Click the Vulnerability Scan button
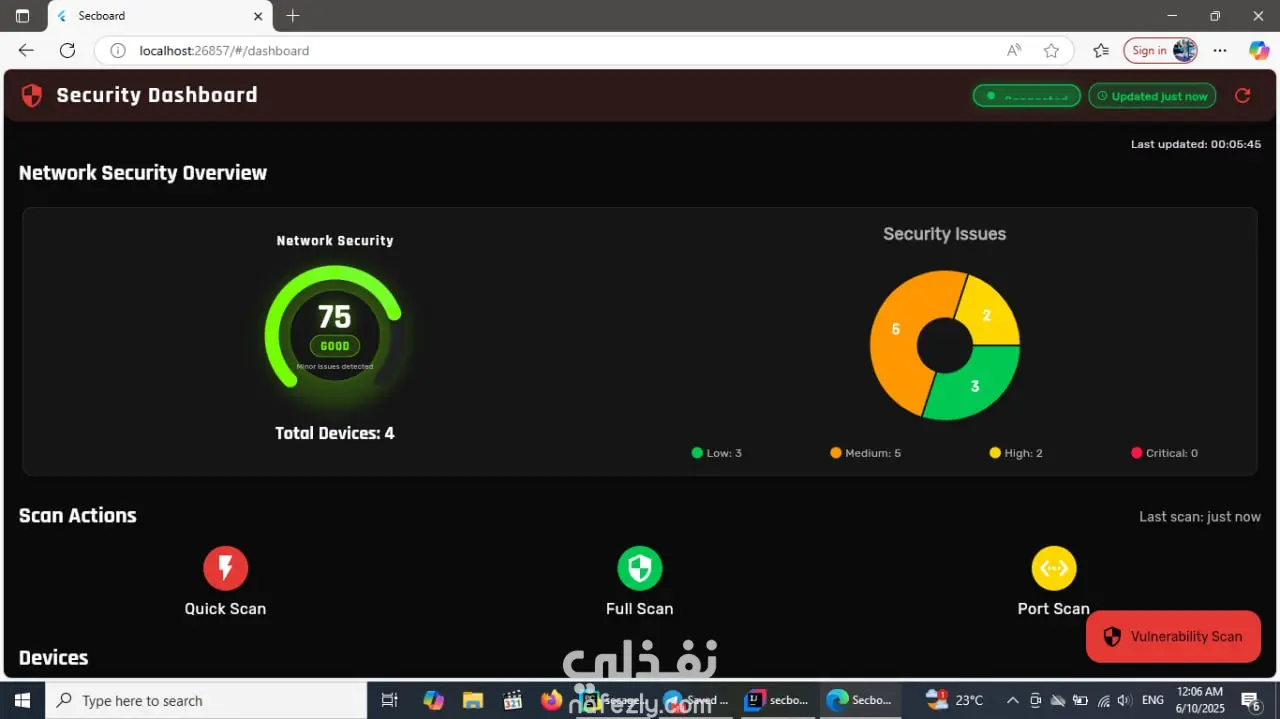This screenshot has height=719, width=1280. click(x=1173, y=636)
